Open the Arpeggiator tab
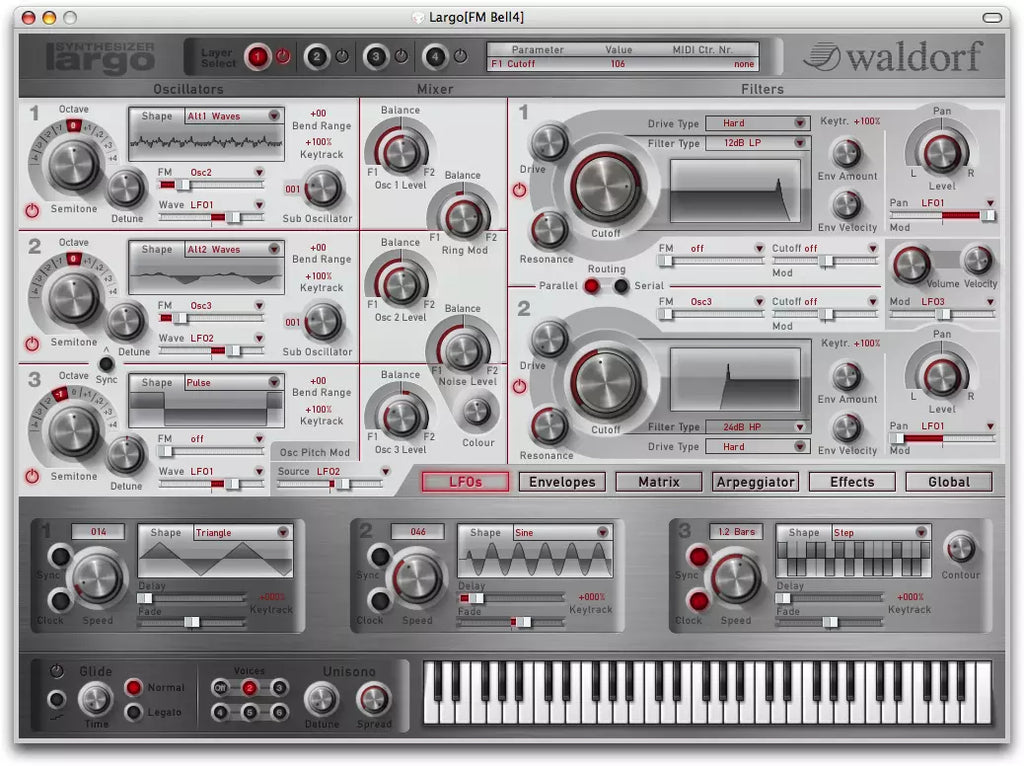 (x=755, y=482)
